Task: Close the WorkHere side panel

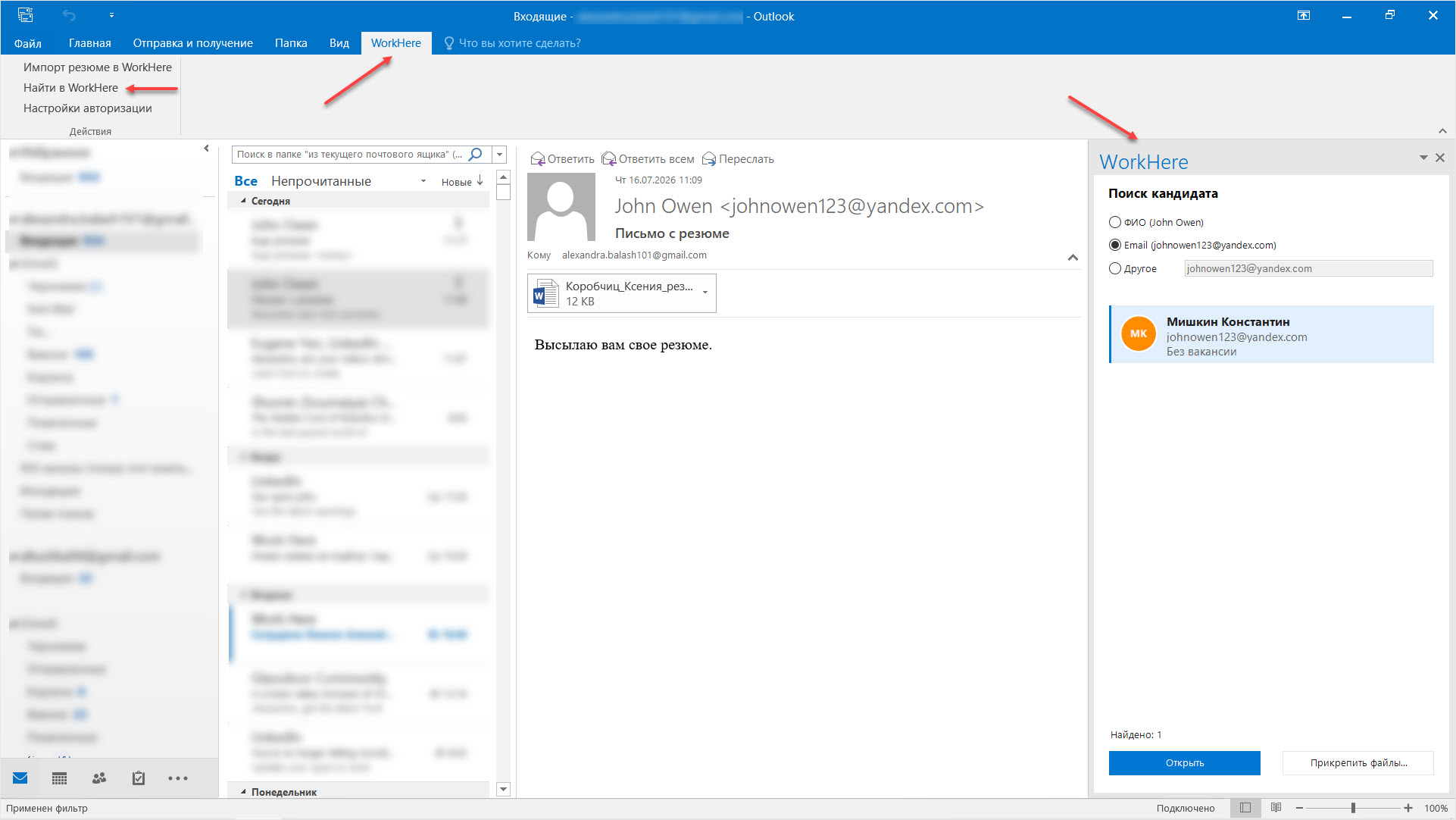Action: click(1440, 158)
